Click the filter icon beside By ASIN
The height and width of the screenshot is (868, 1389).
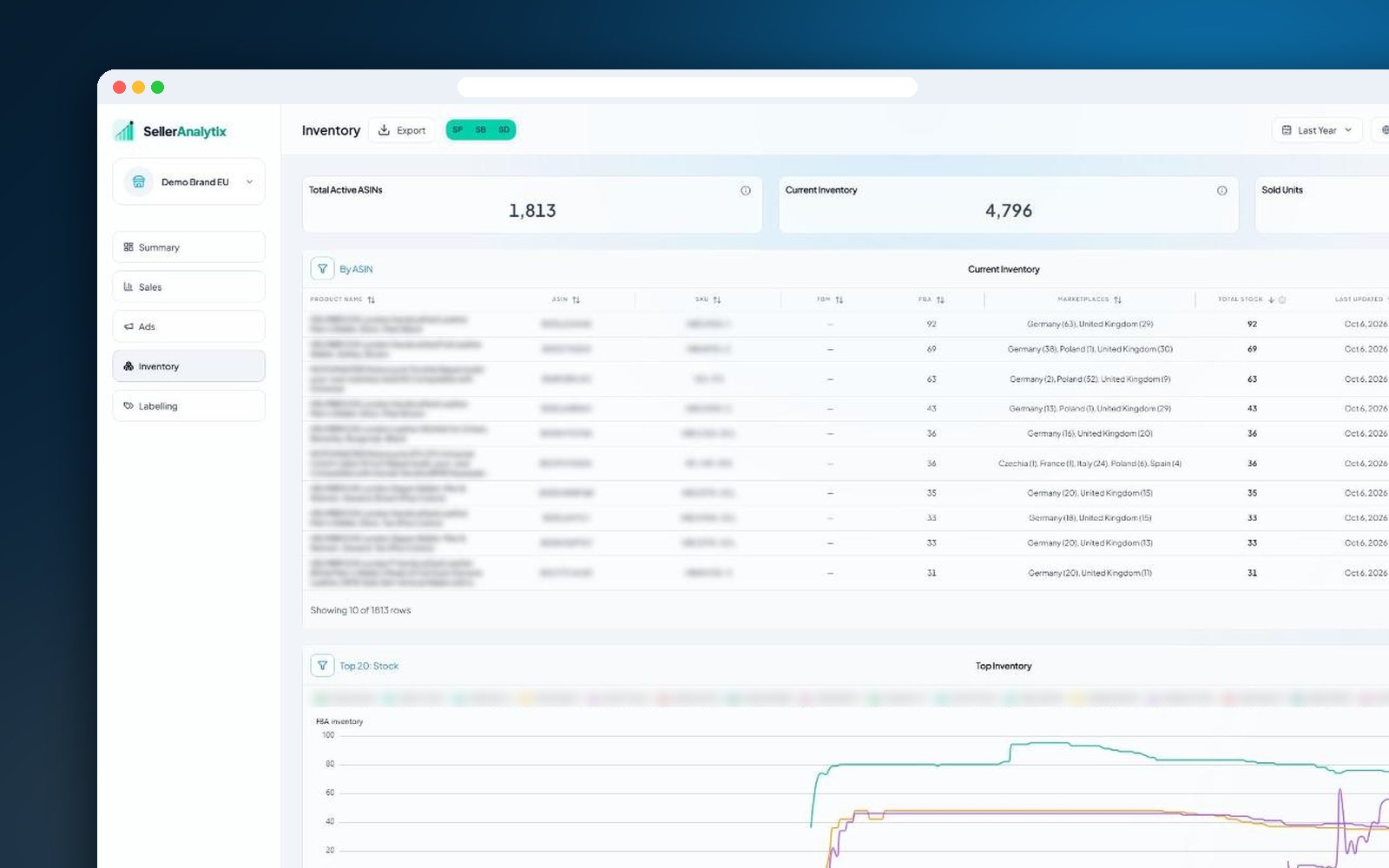coord(322,269)
